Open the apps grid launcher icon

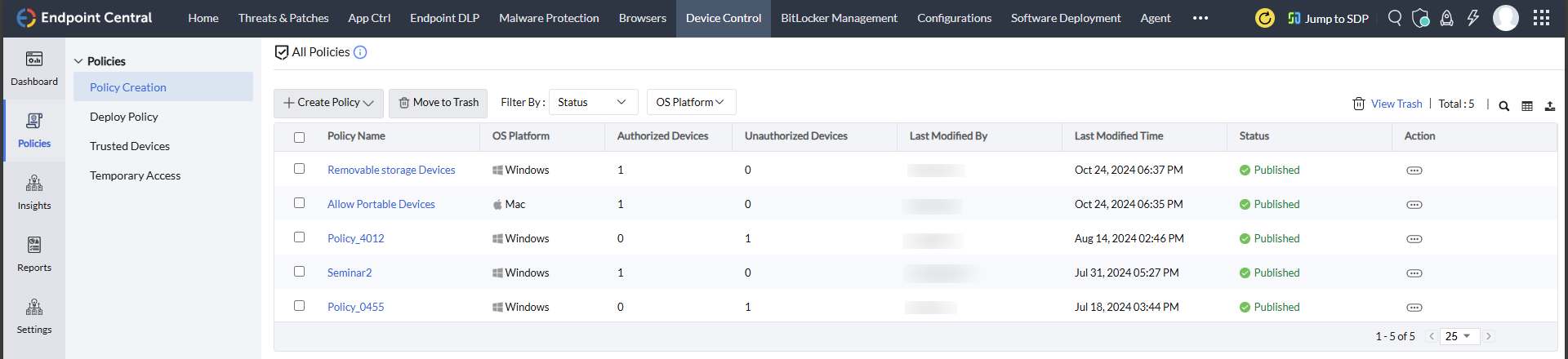(1541, 18)
